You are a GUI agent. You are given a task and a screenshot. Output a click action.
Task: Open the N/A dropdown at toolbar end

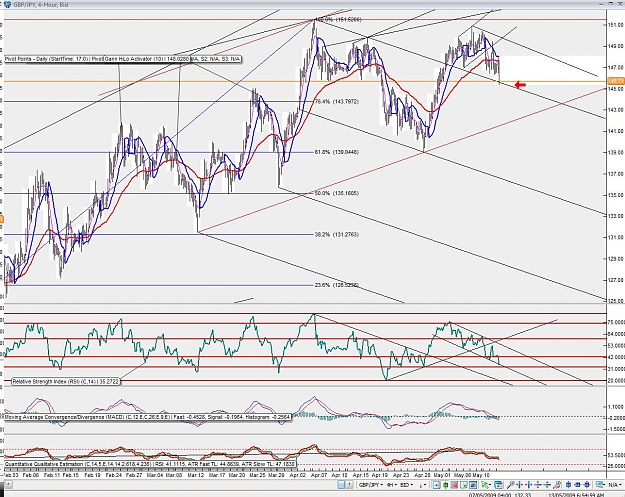pos(615,485)
